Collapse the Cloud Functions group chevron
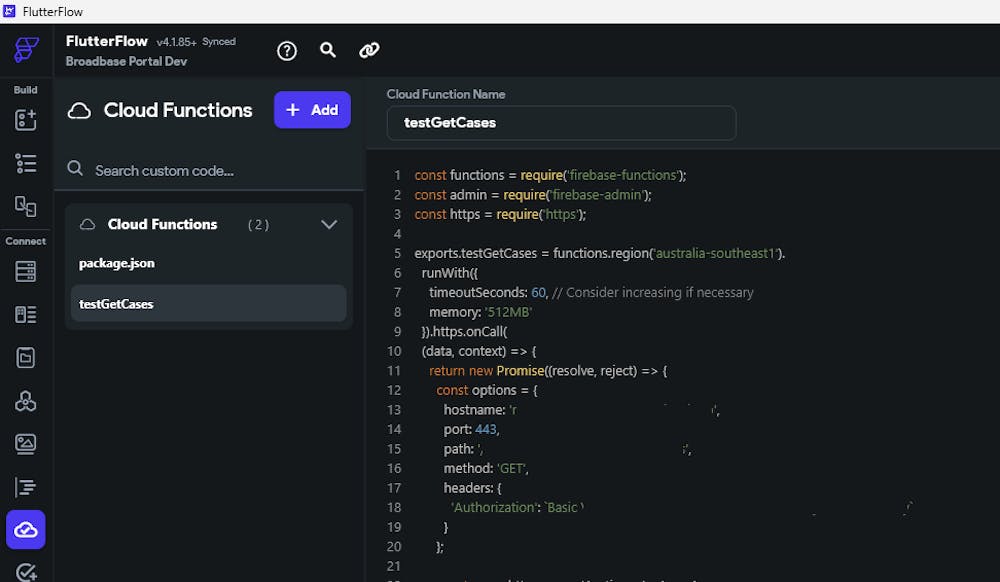Screen dimensions: 1000x582 coord(329,225)
